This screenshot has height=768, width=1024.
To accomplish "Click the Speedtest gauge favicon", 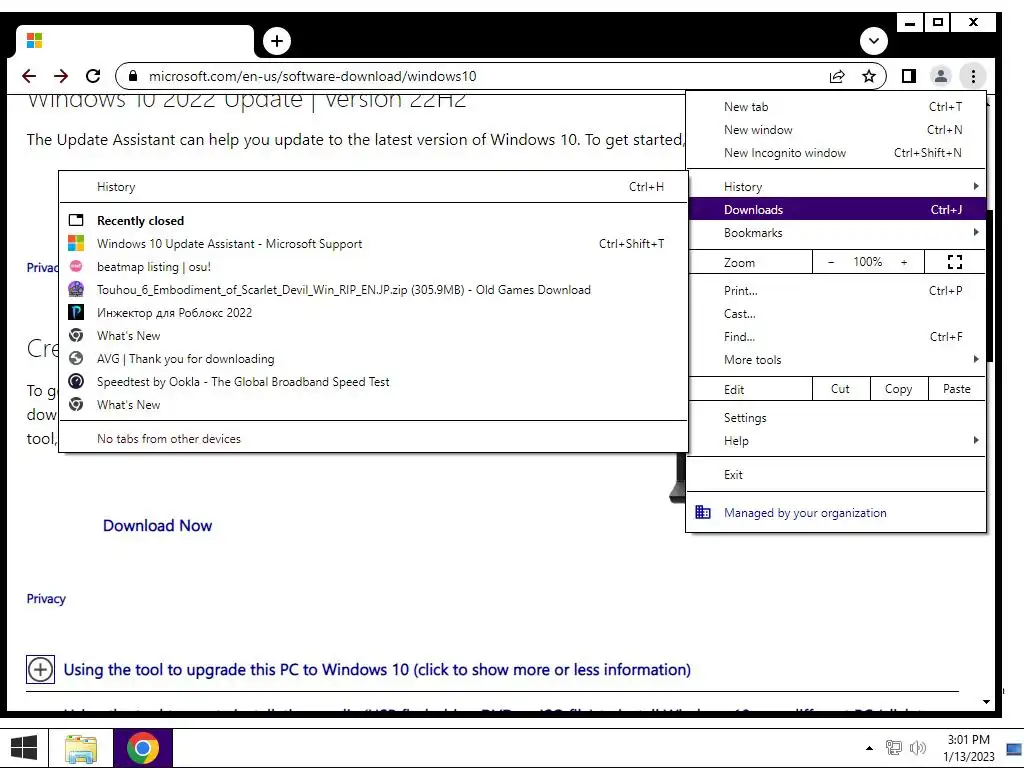I will (x=76, y=381).
